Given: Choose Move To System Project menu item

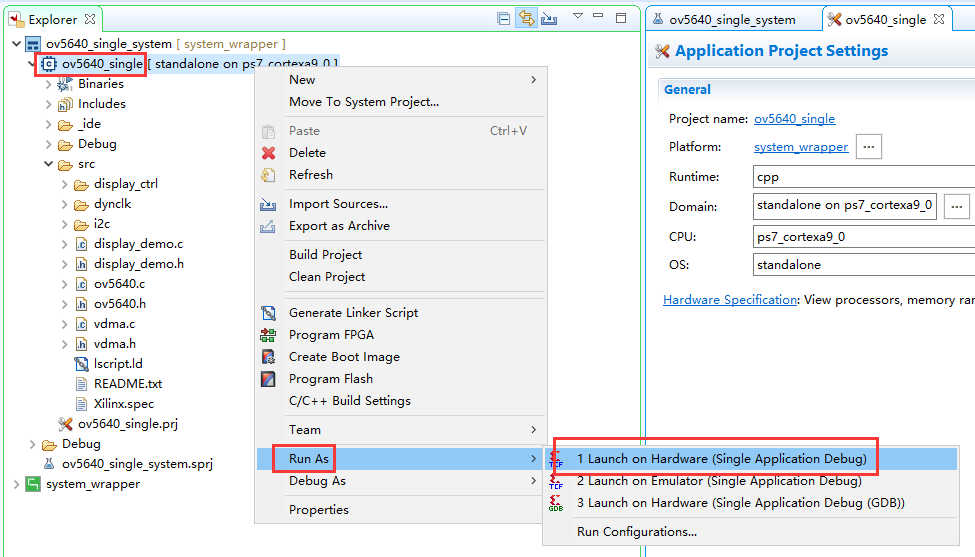Looking at the screenshot, I should coord(401,102).
